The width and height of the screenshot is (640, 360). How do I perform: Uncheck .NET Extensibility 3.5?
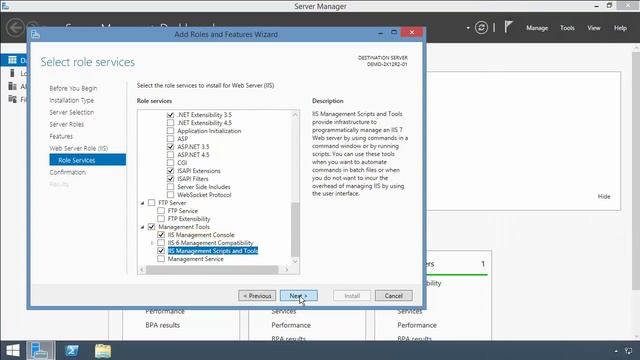pyautogui.click(x=170, y=115)
